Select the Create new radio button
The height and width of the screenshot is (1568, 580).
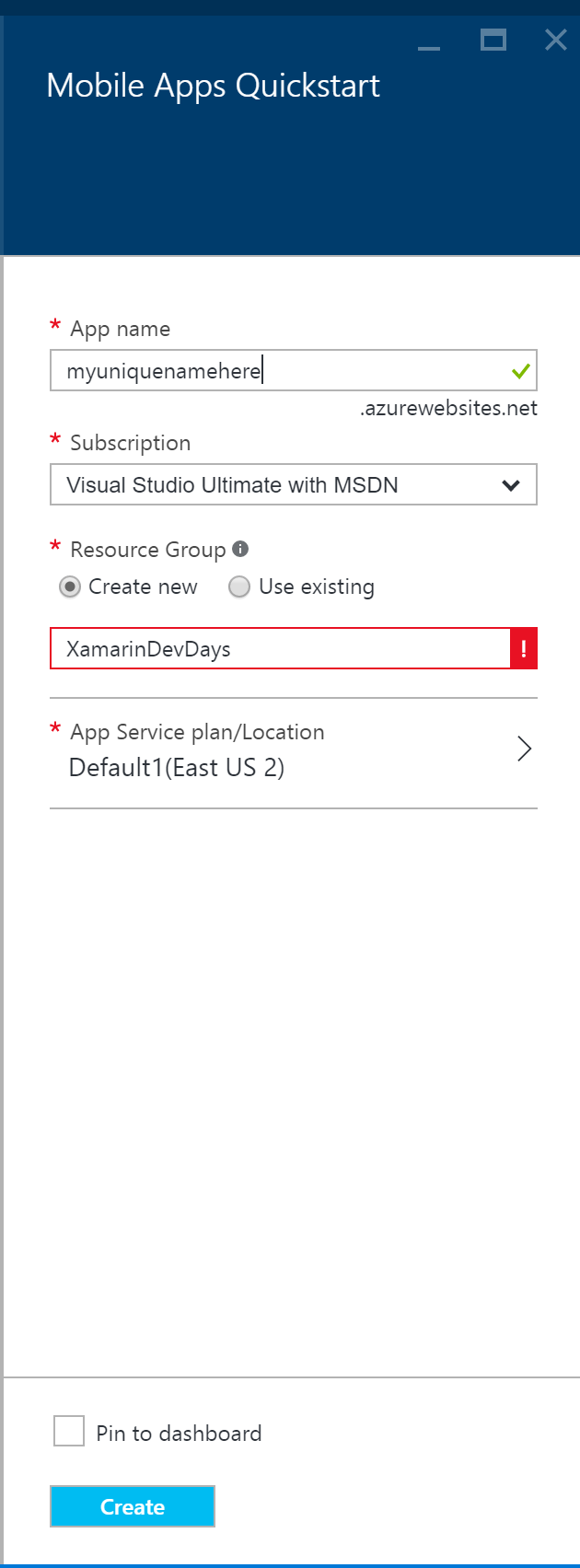(70, 587)
